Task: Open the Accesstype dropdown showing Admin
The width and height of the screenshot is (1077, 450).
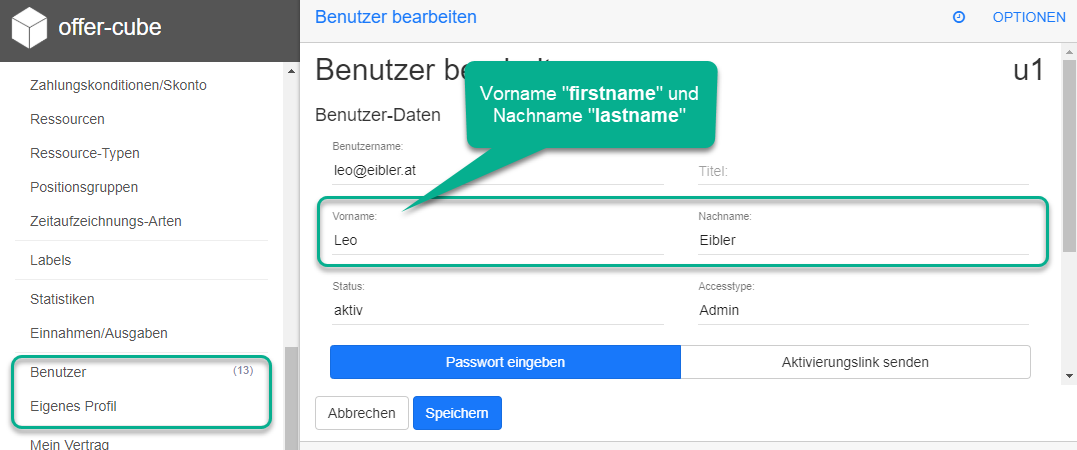Action: click(863, 311)
